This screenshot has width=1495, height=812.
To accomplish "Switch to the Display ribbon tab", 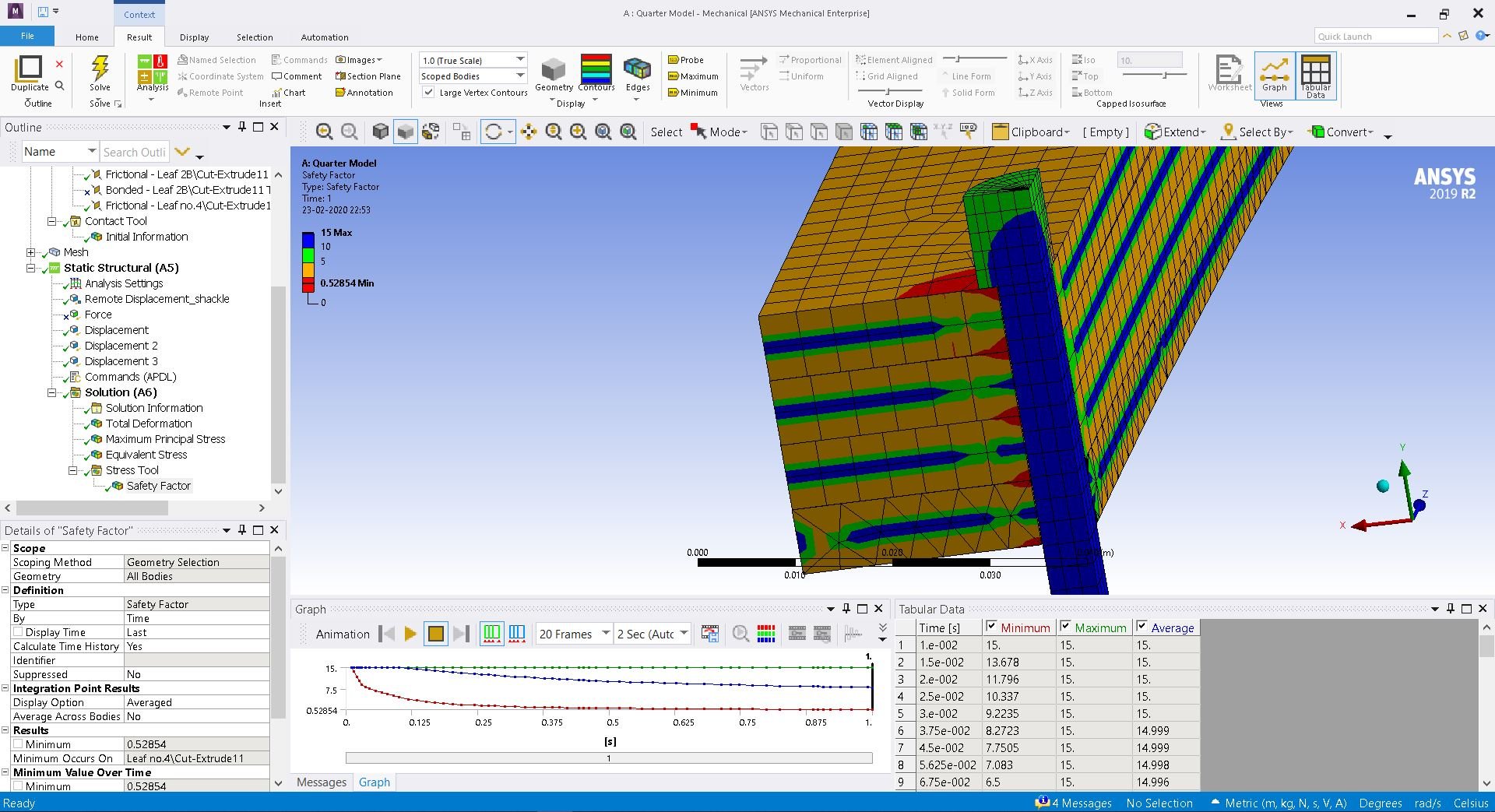I will coord(194,37).
